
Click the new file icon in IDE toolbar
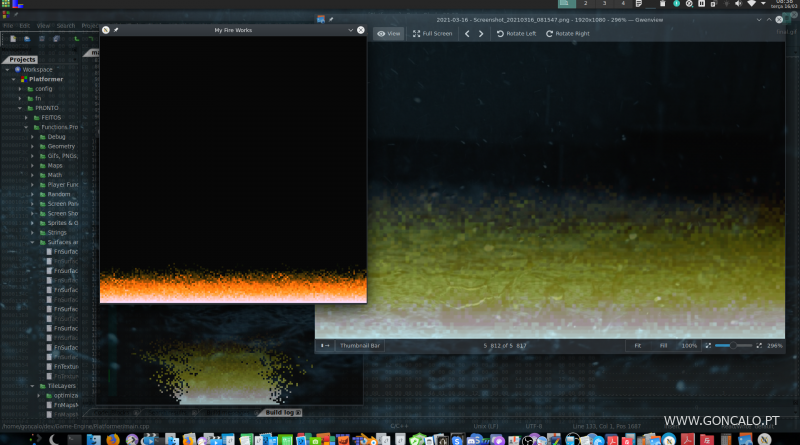click(12, 39)
